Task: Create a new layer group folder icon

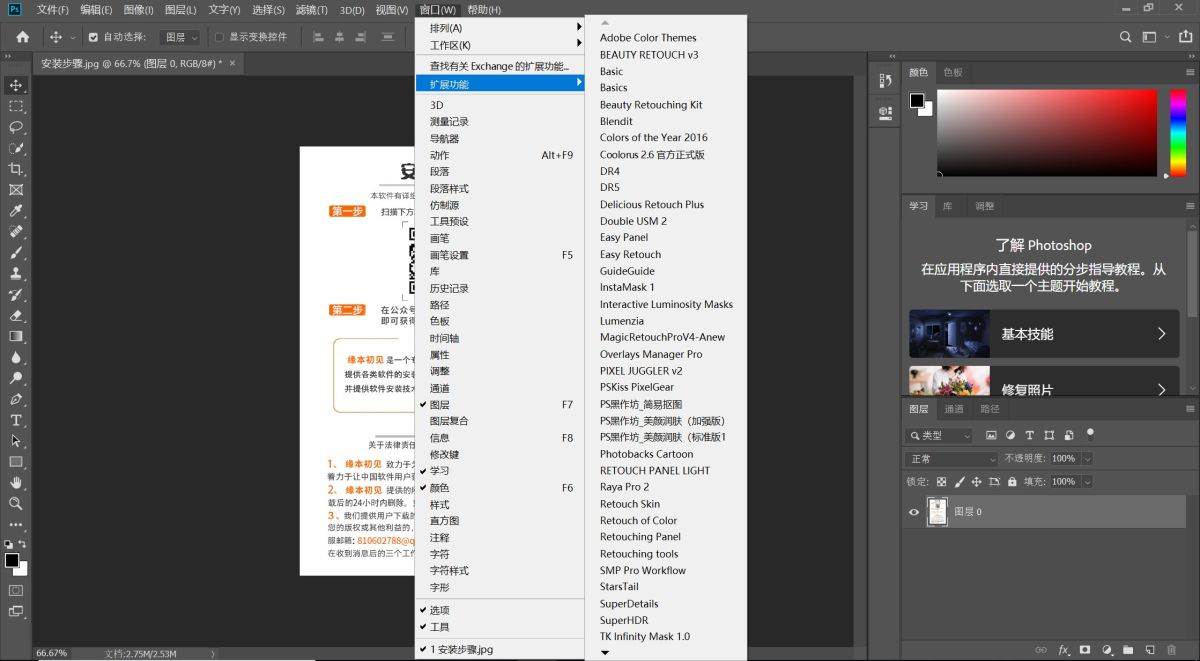Action: click(1128, 650)
